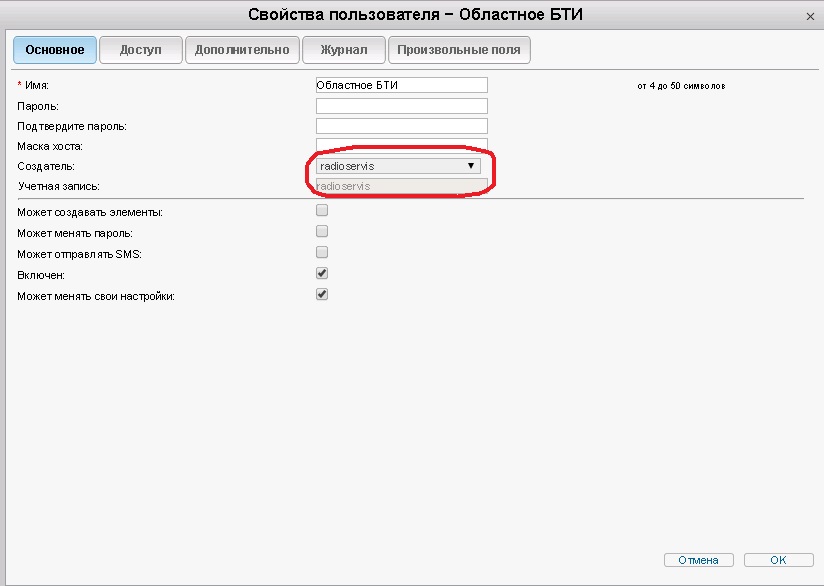Enable the Может создавать элементы checkbox
Viewport: 824px width, 586px height.
coord(322,211)
